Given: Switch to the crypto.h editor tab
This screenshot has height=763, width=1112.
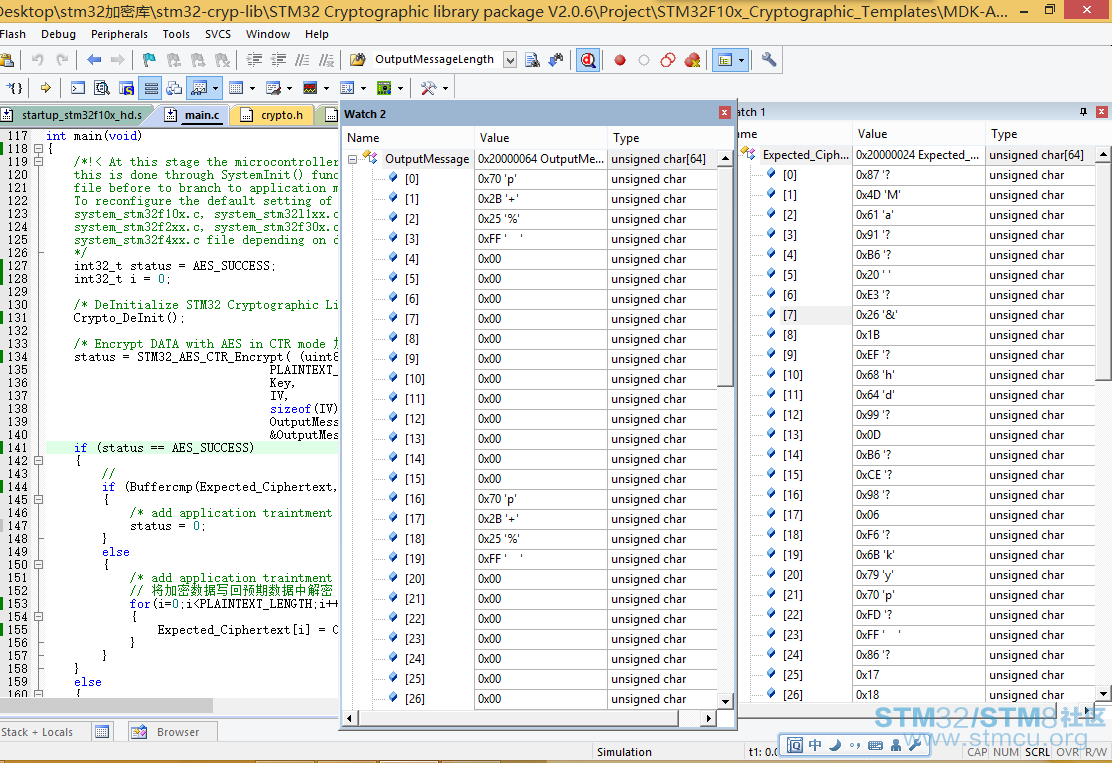Looking at the screenshot, I should coord(273,115).
